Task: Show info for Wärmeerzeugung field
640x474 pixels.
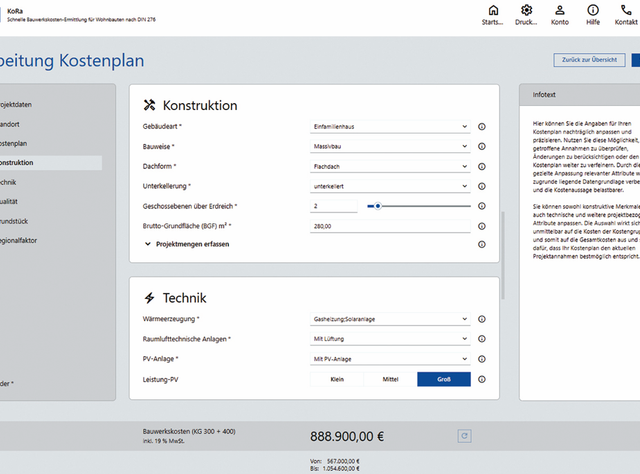Action: pos(482,319)
